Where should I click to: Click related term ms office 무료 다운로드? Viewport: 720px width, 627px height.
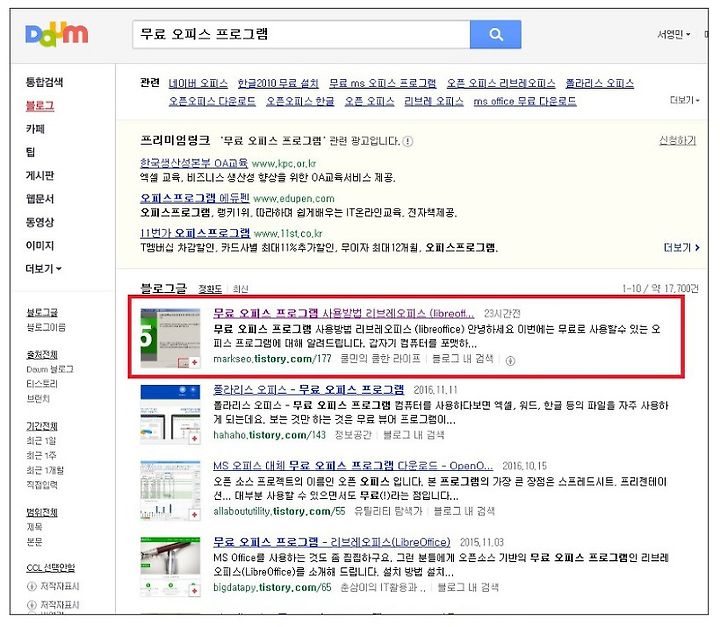pyautogui.click(x=525, y=101)
